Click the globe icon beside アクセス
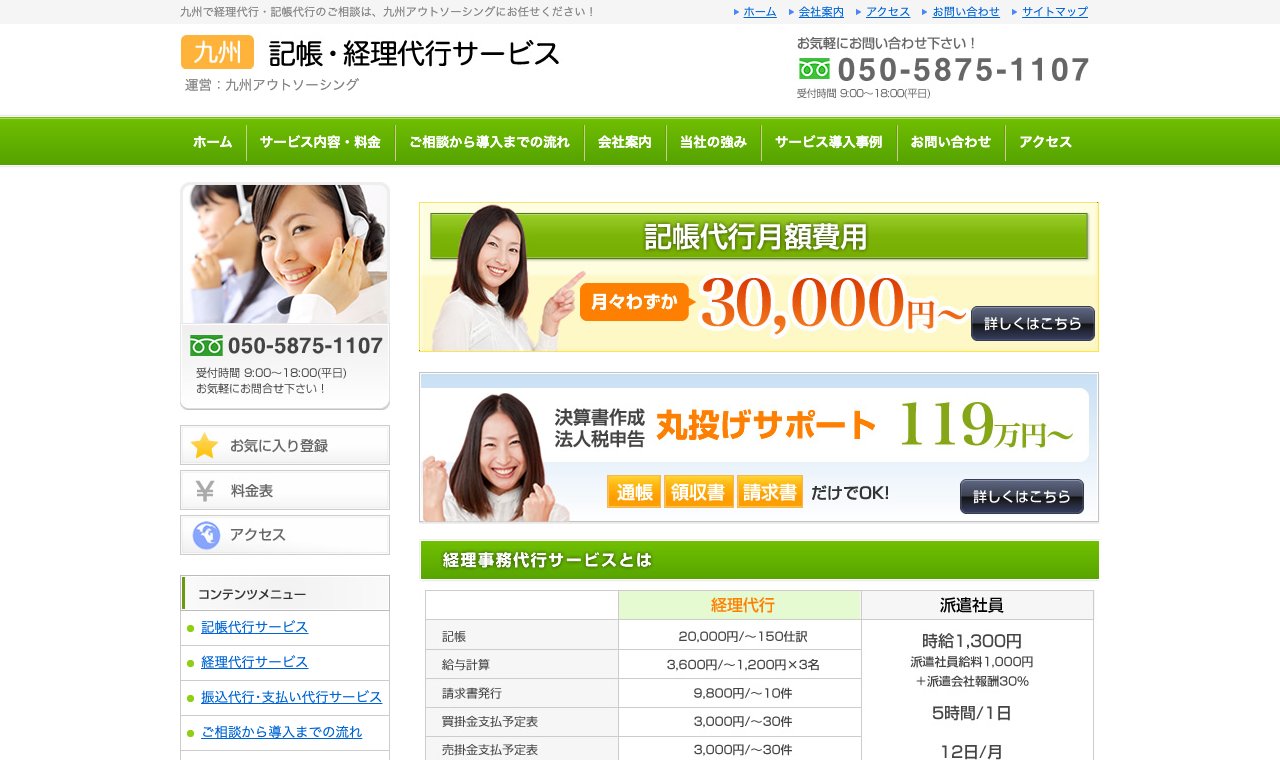This screenshot has width=1280, height=760. coord(206,536)
